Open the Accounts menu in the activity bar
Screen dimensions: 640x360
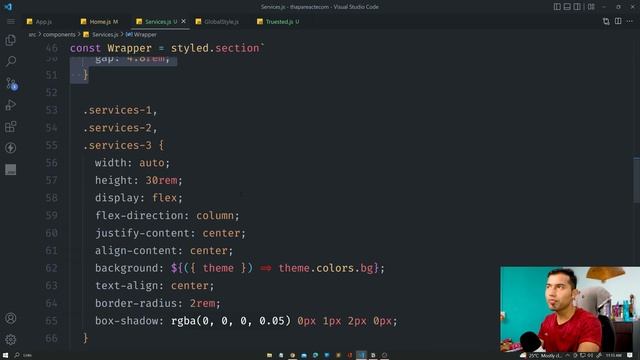pos(11,318)
